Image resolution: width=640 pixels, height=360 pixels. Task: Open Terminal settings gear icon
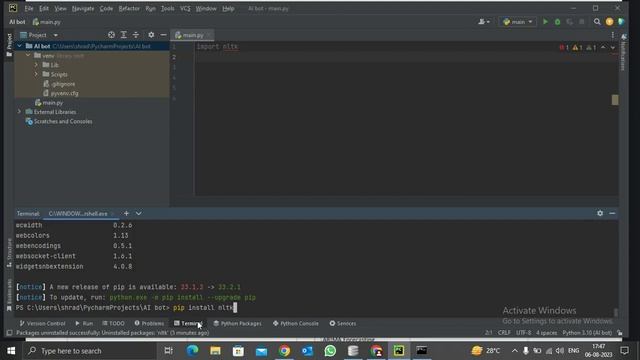click(x=600, y=213)
